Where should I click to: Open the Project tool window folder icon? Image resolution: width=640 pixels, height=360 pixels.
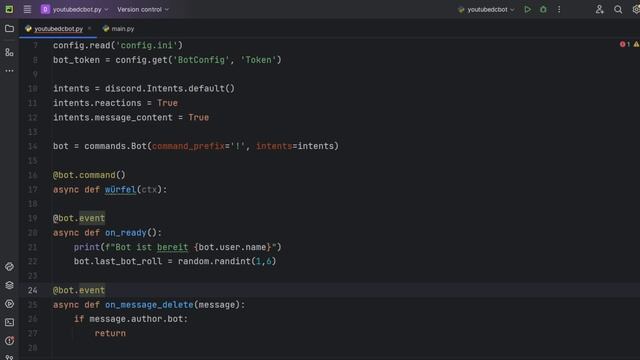[9, 29]
